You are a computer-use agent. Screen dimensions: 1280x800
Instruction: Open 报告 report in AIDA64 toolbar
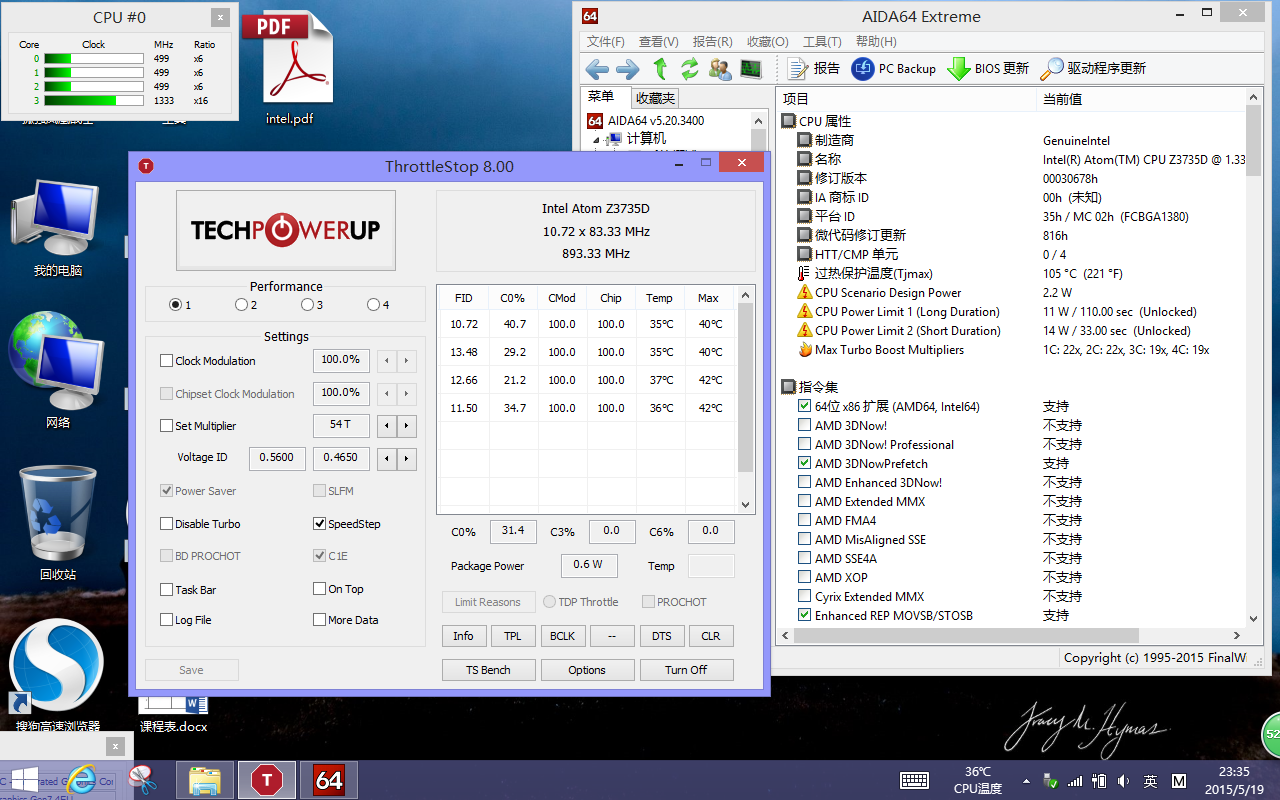(x=813, y=69)
